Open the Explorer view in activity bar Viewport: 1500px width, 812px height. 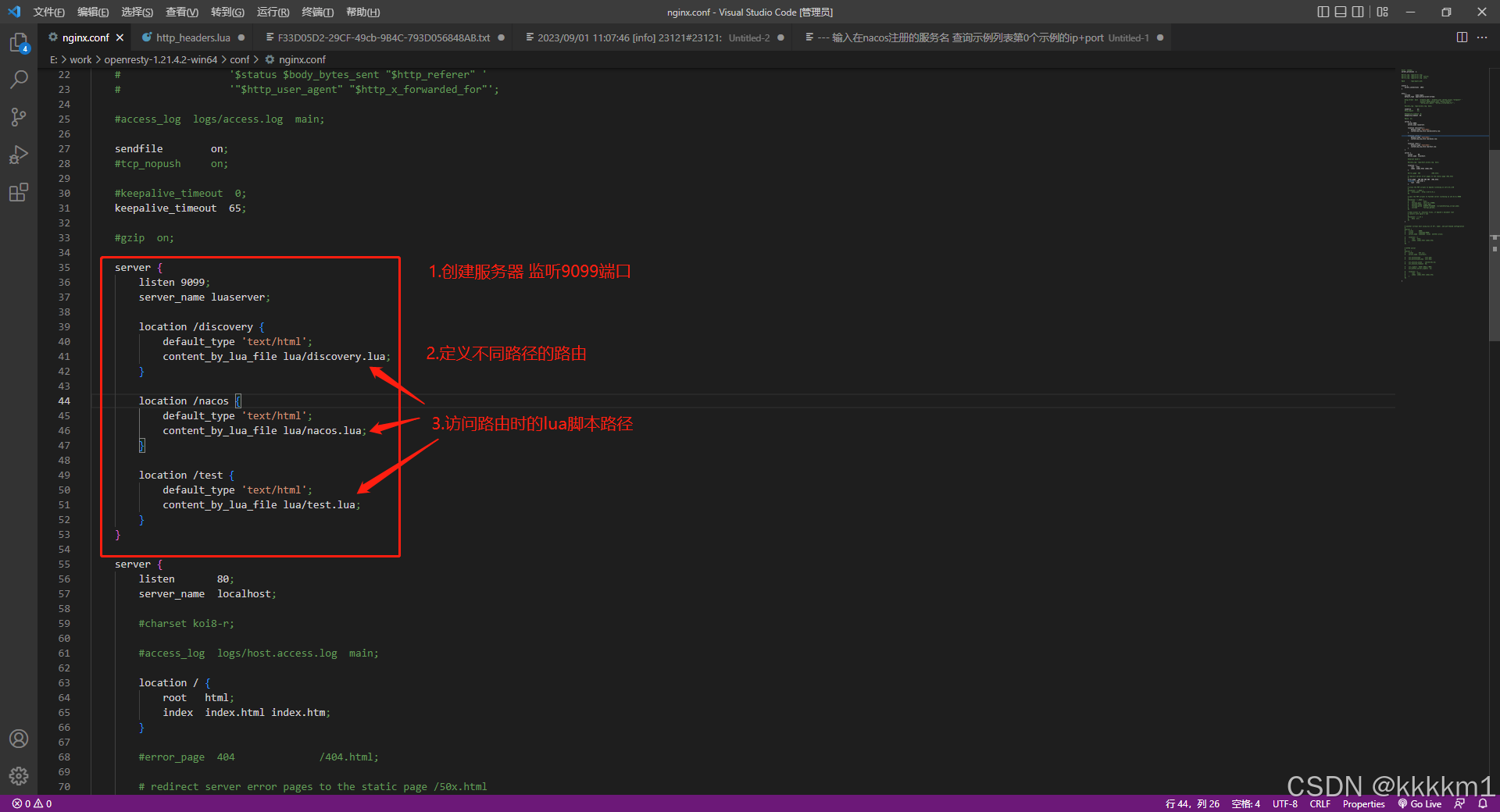[x=19, y=43]
